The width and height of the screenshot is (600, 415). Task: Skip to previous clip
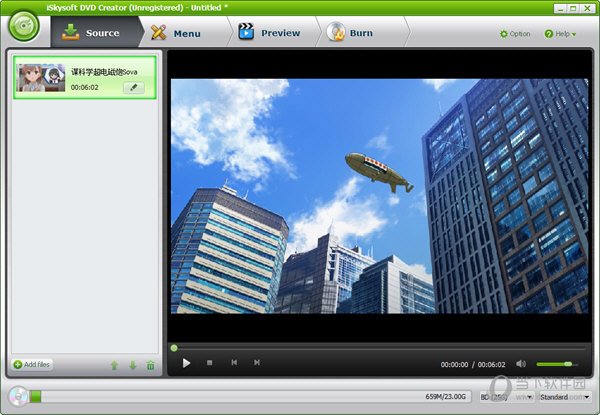pyautogui.click(x=234, y=363)
